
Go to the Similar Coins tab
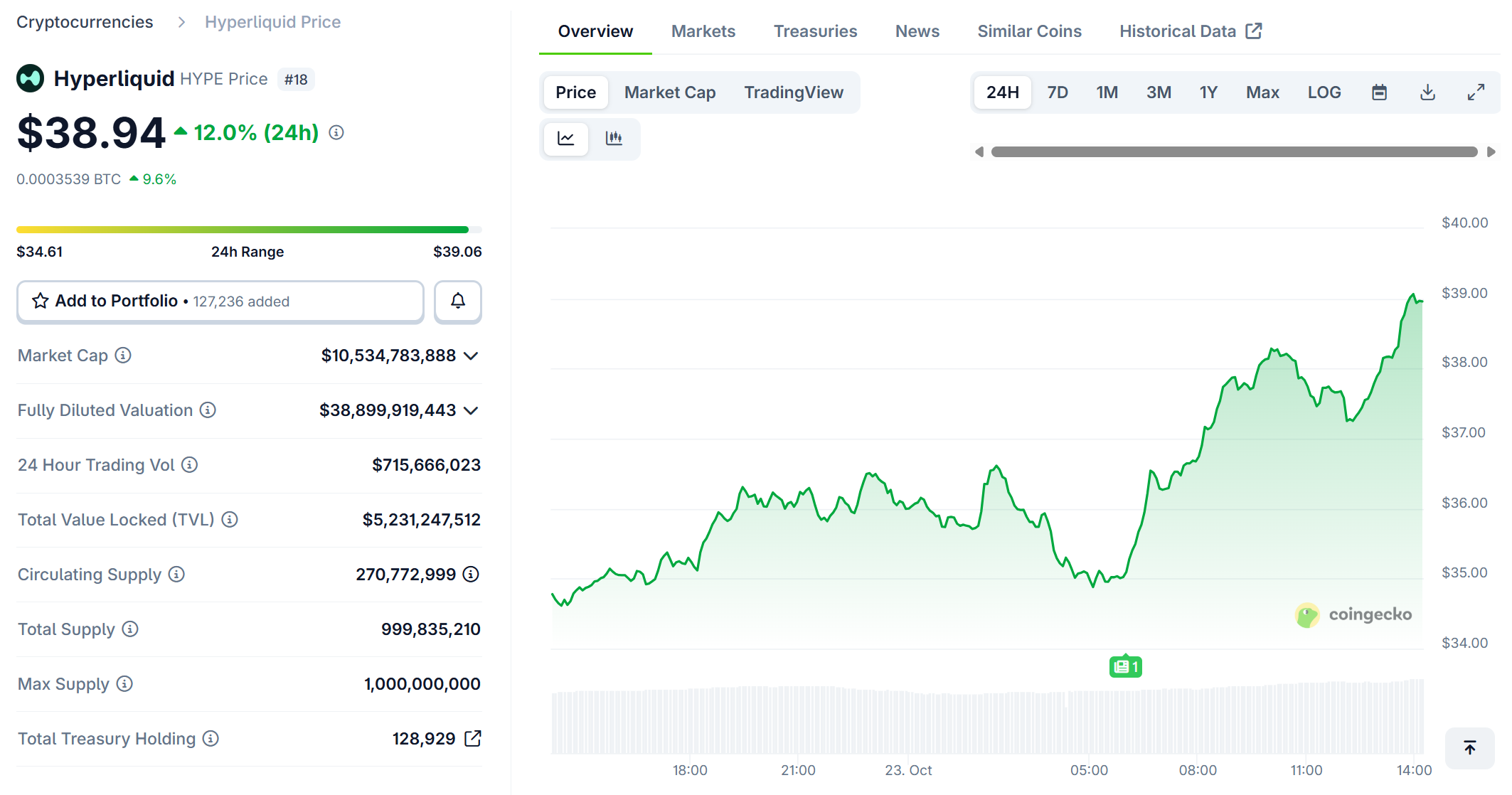tap(1028, 31)
